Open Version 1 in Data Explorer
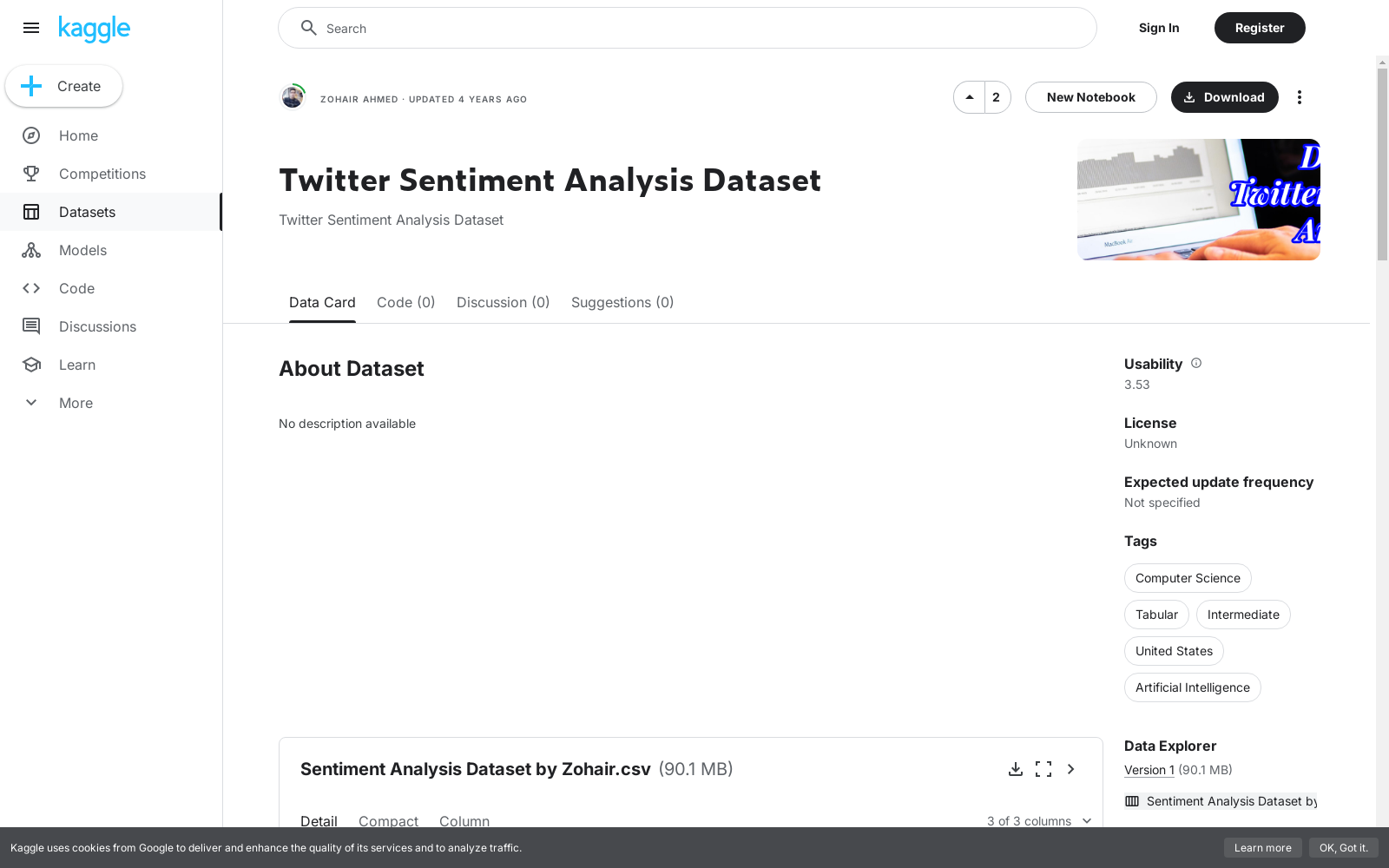This screenshot has width=1389, height=868. pos(1148,770)
